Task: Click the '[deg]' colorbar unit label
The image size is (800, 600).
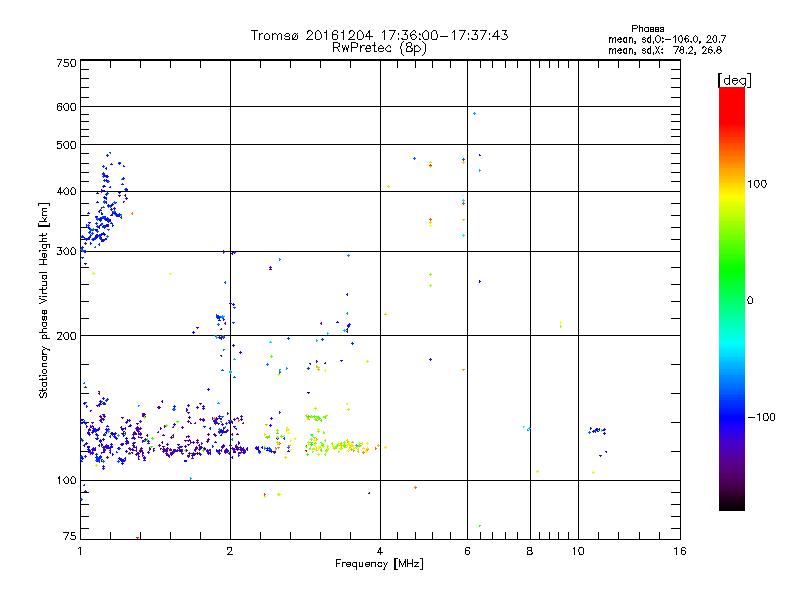Action: tap(734, 80)
